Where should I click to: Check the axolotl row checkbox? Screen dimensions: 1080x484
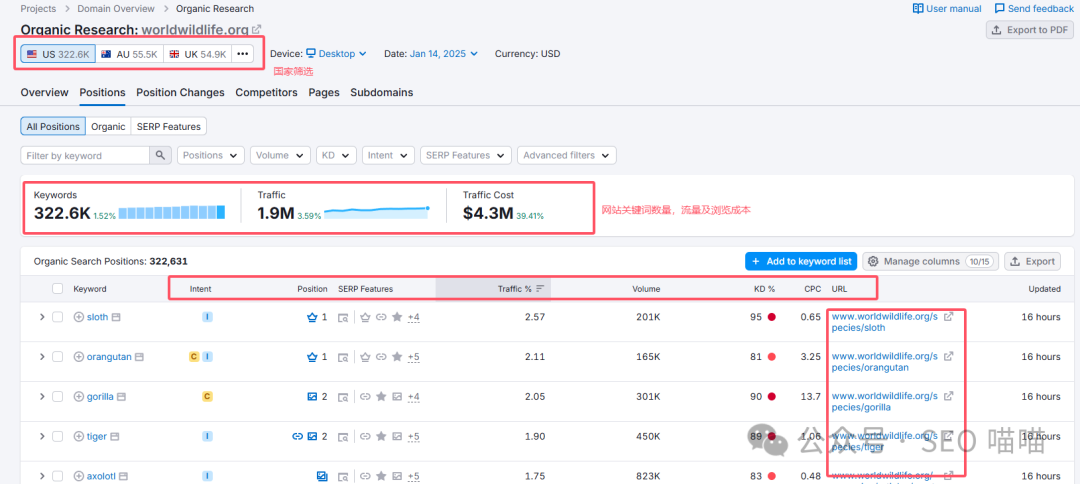coord(58,476)
